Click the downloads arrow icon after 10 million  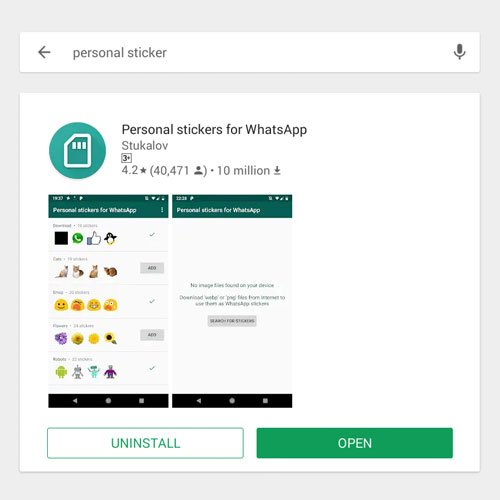(x=277, y=171)
